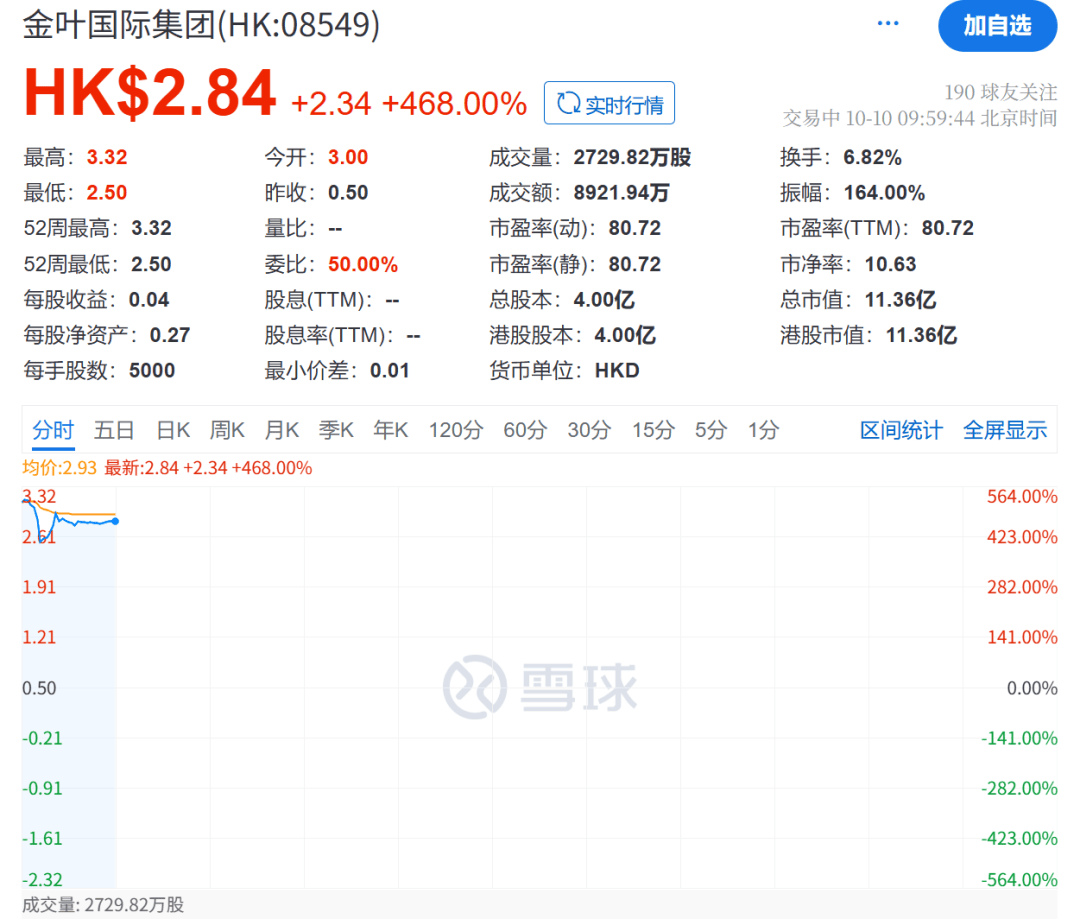
Task: Switch to the 五日 five-day tab
Action: 114,429
